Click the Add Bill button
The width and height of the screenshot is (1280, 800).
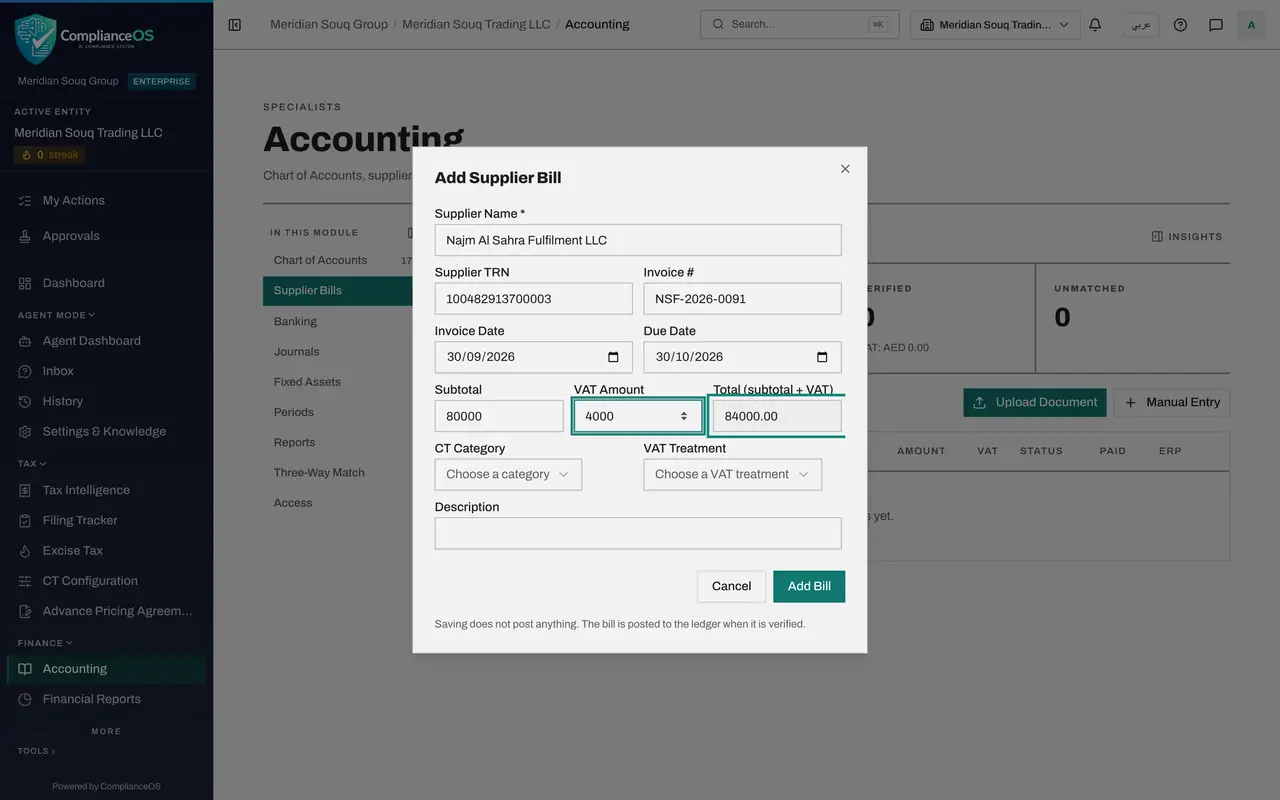[809, 587]
